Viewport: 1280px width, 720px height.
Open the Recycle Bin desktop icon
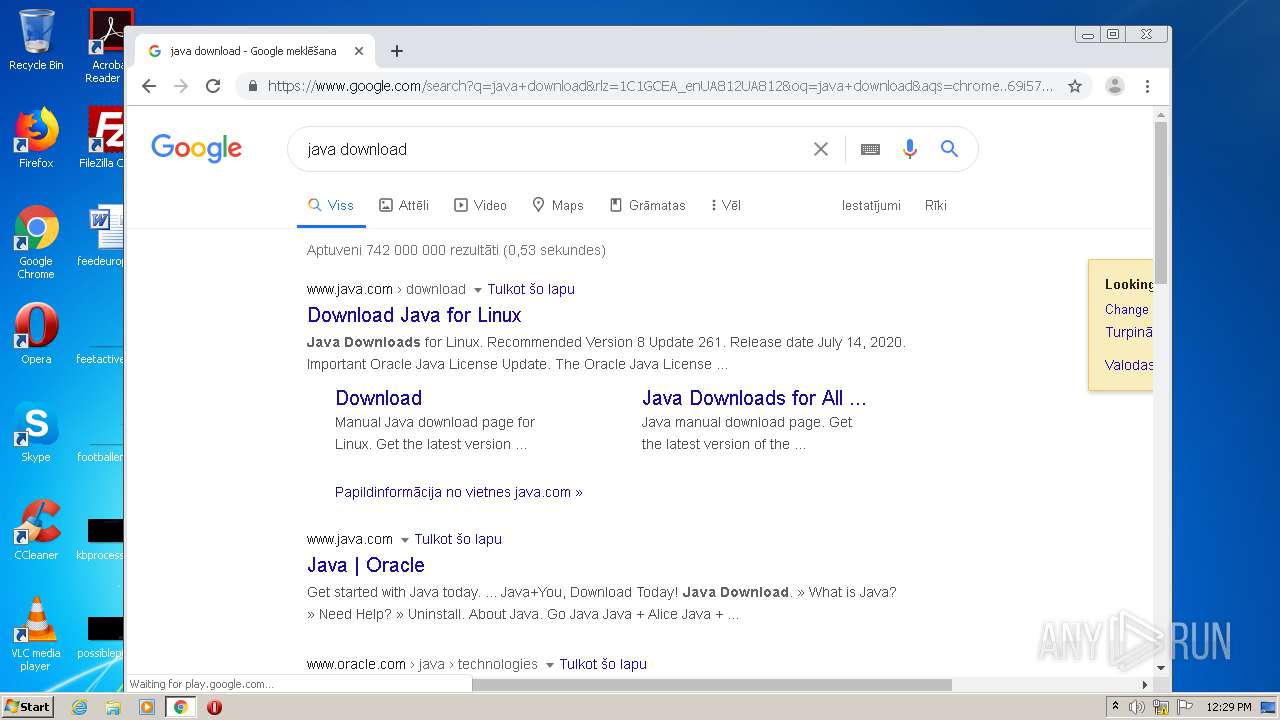coord(36,40)
